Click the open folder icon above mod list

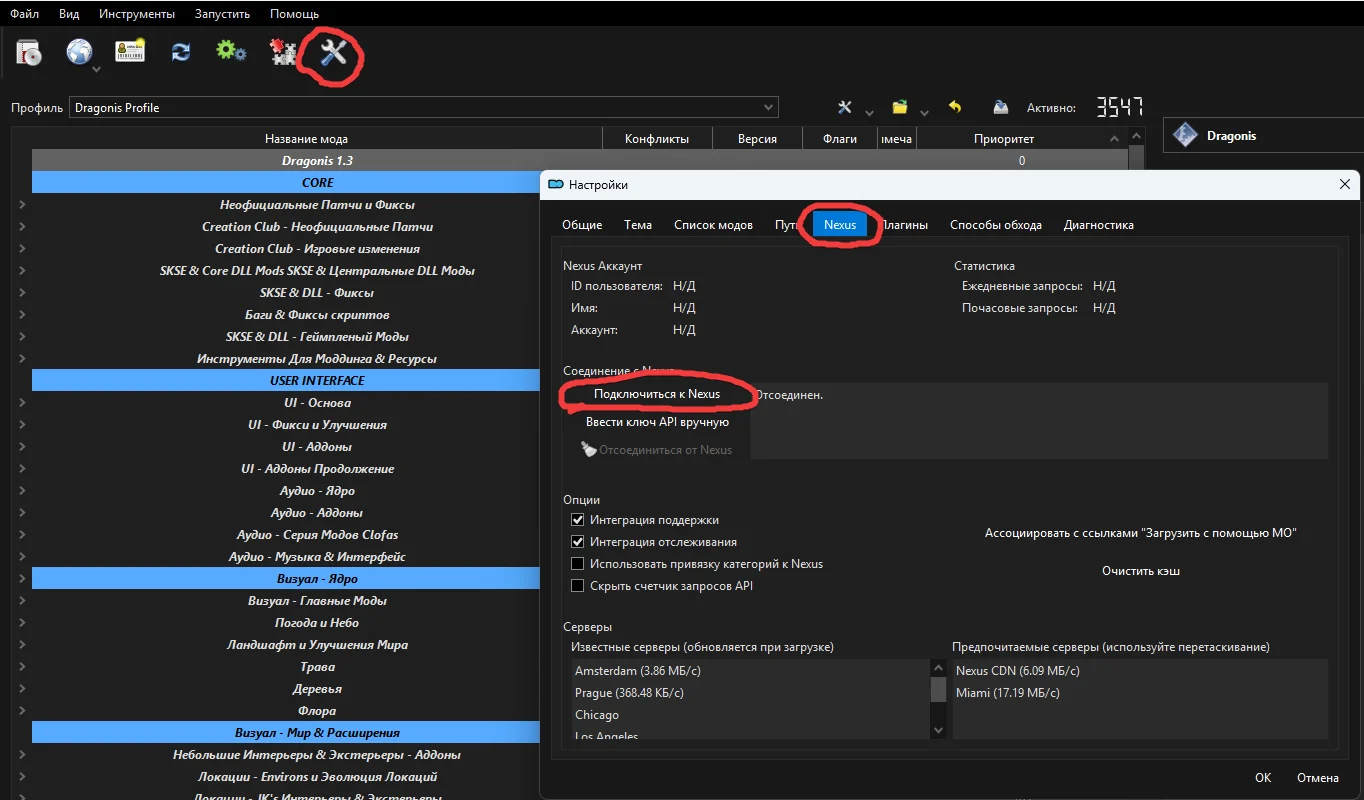coord(900,107)
